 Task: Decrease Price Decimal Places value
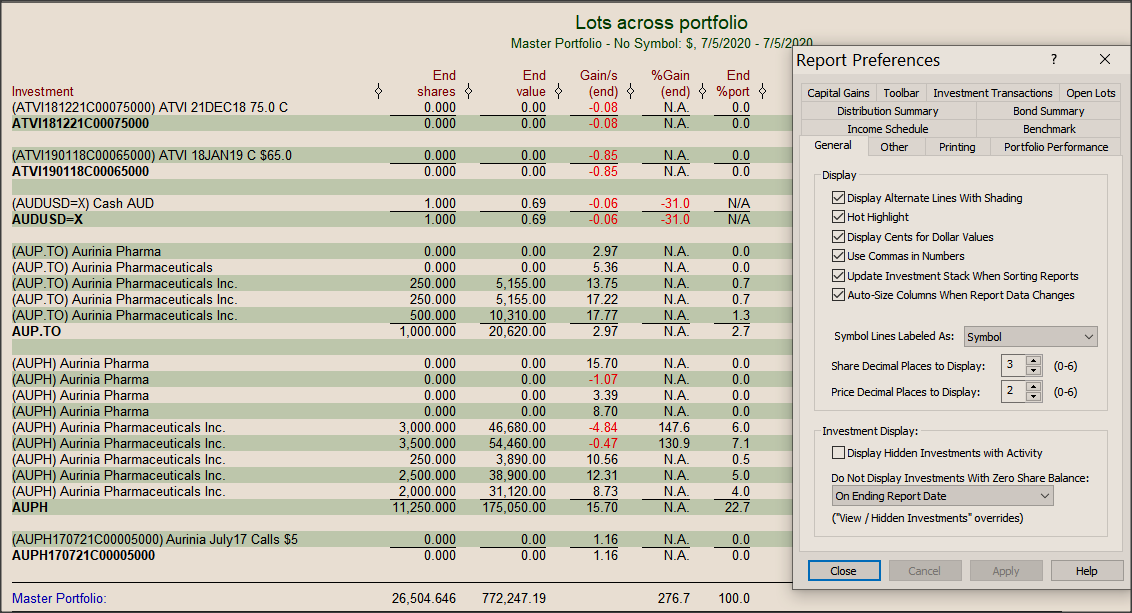point(1034,396)
